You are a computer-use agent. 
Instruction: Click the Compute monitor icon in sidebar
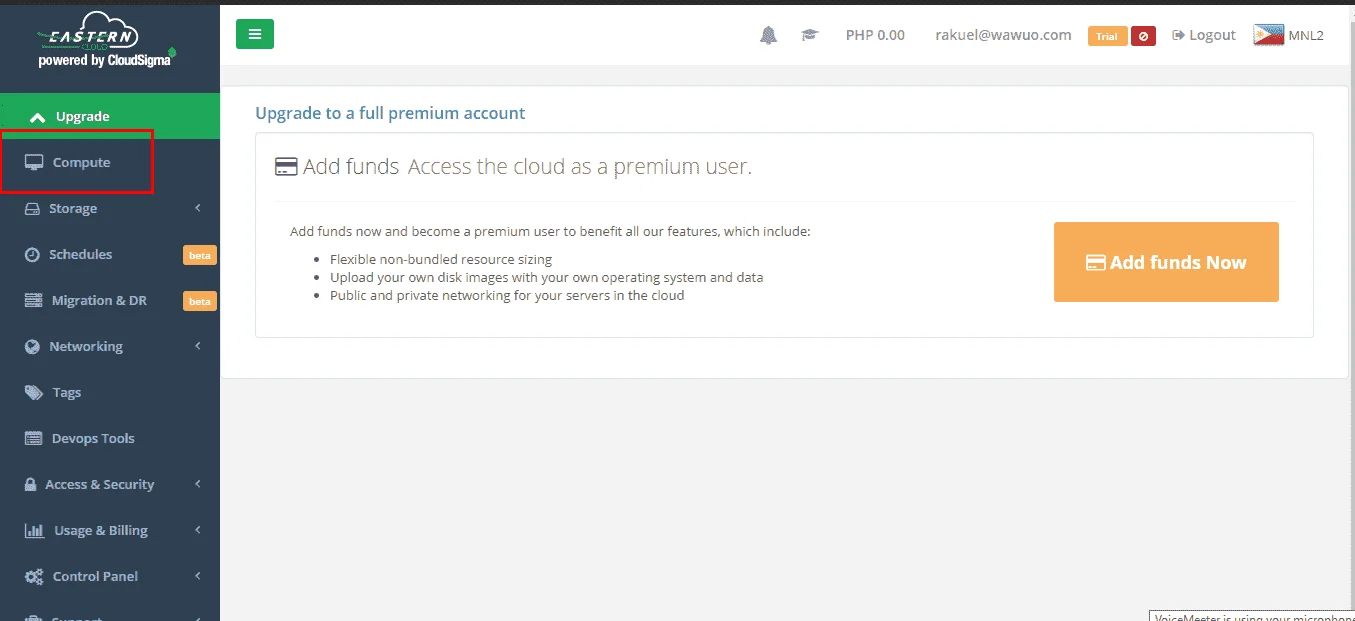[34, 162]
